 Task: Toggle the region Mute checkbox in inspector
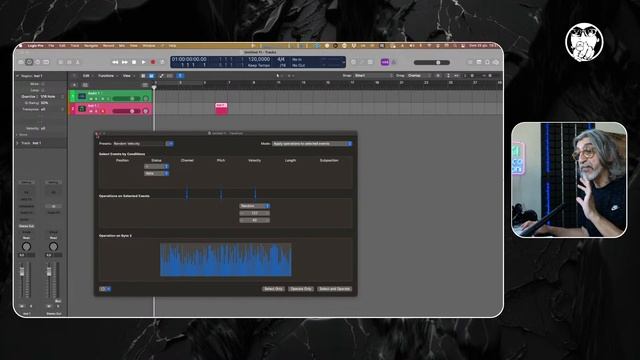pyautogui.click(x=43, y=84)
